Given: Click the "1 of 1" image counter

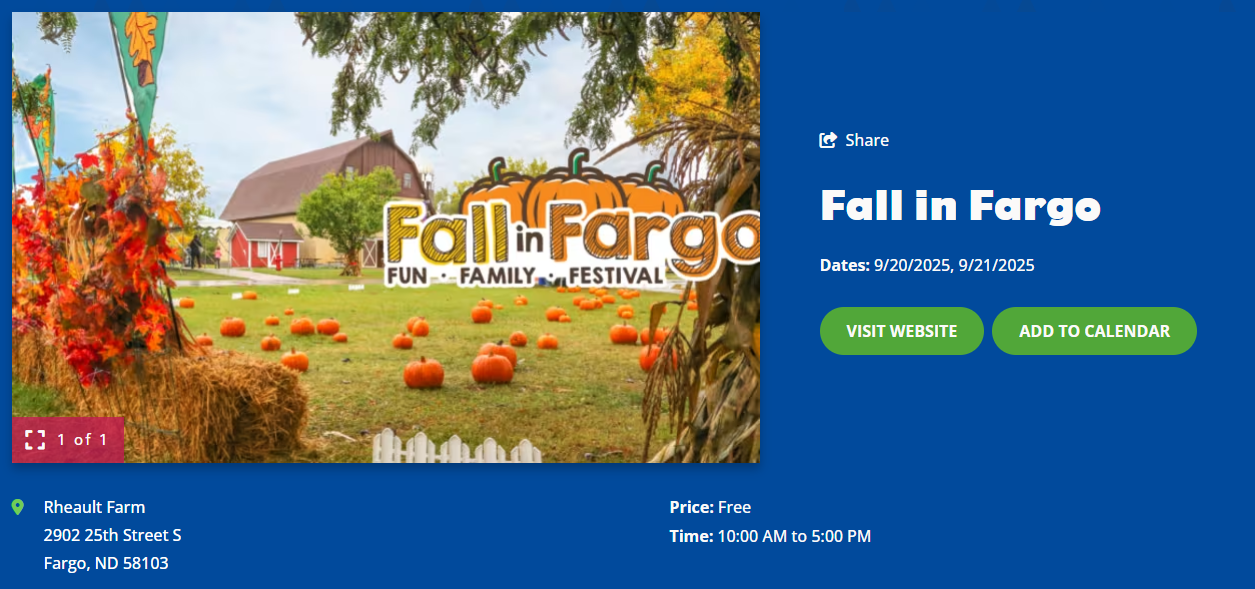Looking at the screenshot, I should click(82, 440).
